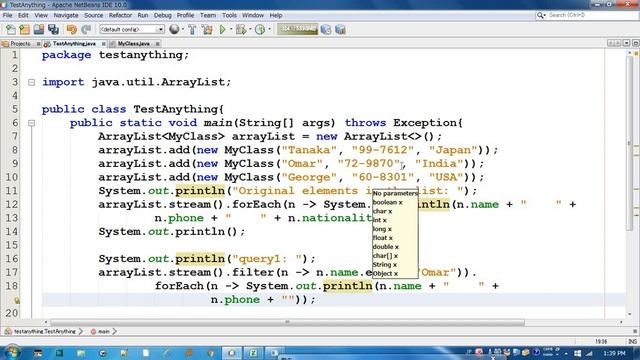Image resolution: width=640 pixels, height=360 pixels.
Task: Create a New Project from the toolbar
Action: point(24,29)
